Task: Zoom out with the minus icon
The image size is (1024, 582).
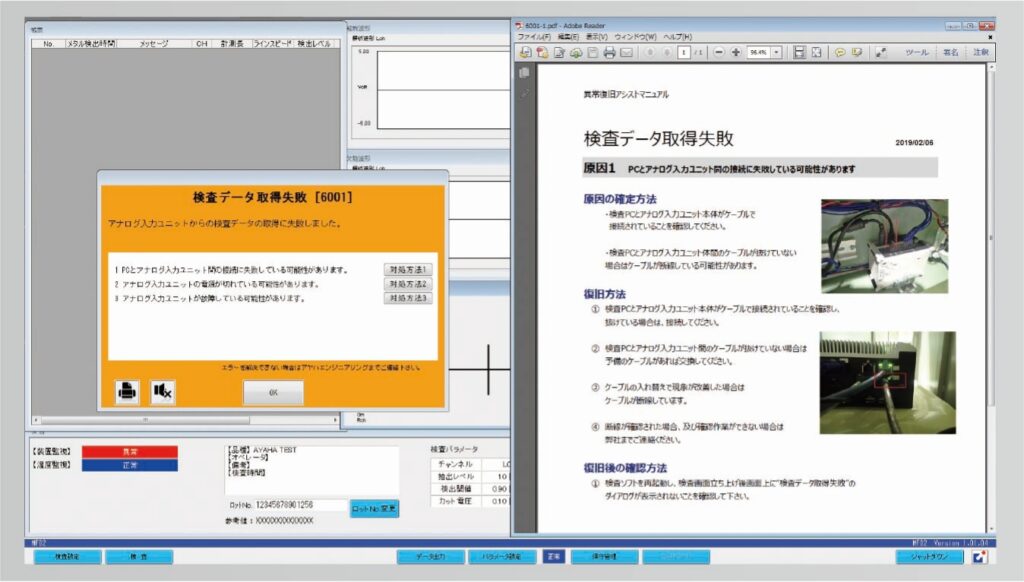Action: pyautogui.click(x=717, y=53)
